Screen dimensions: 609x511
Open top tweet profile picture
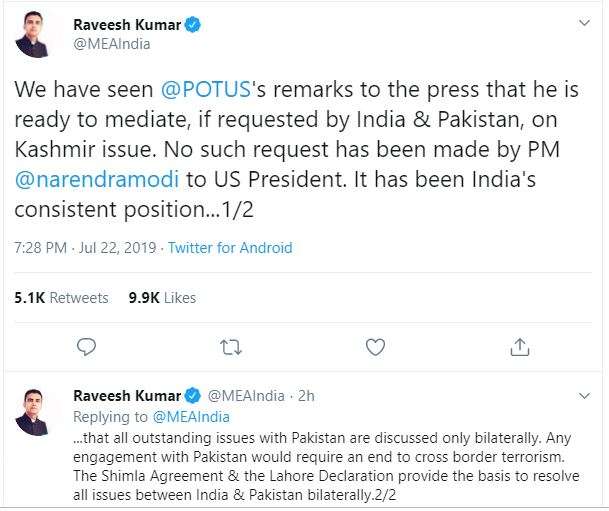tap(33, 35)
